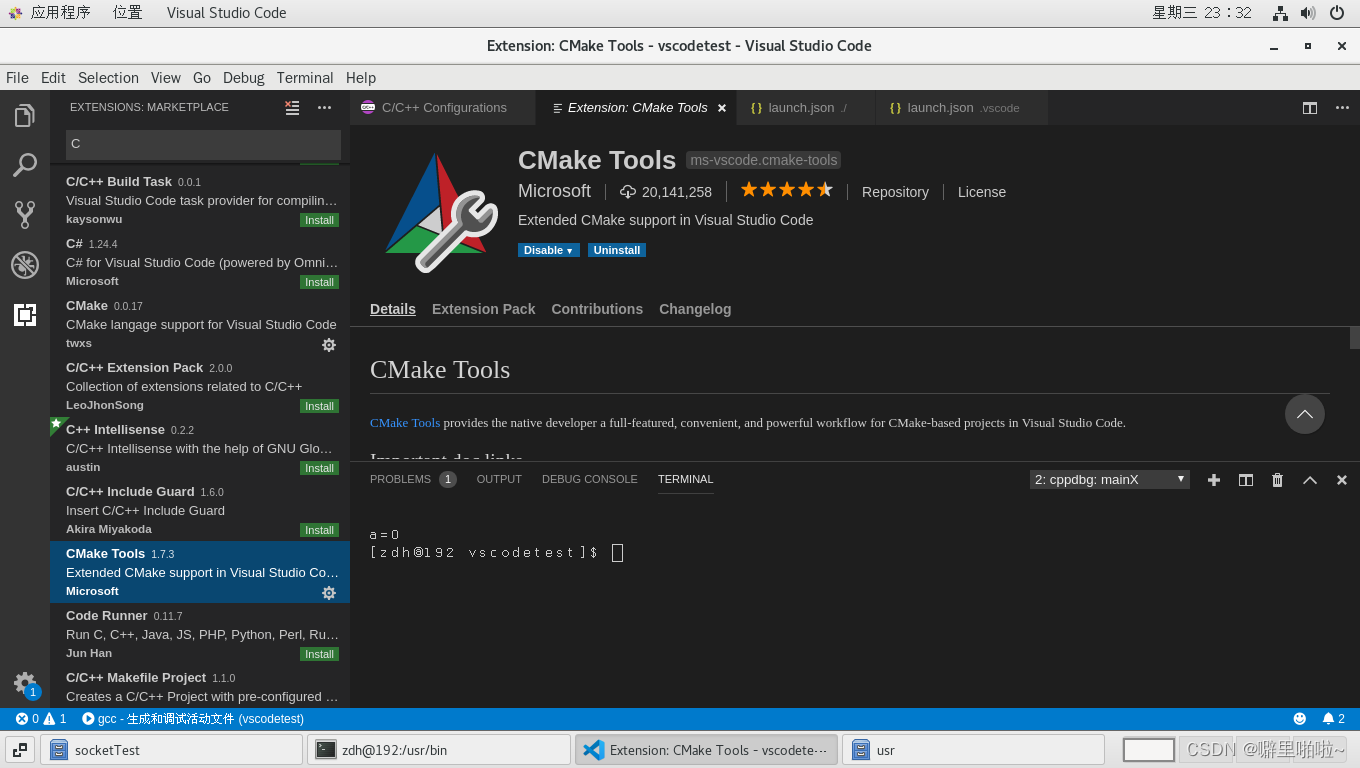Open gear settings for CMake twxs extension
Viewport: 1360px width, 768px height.
[329, 345]
